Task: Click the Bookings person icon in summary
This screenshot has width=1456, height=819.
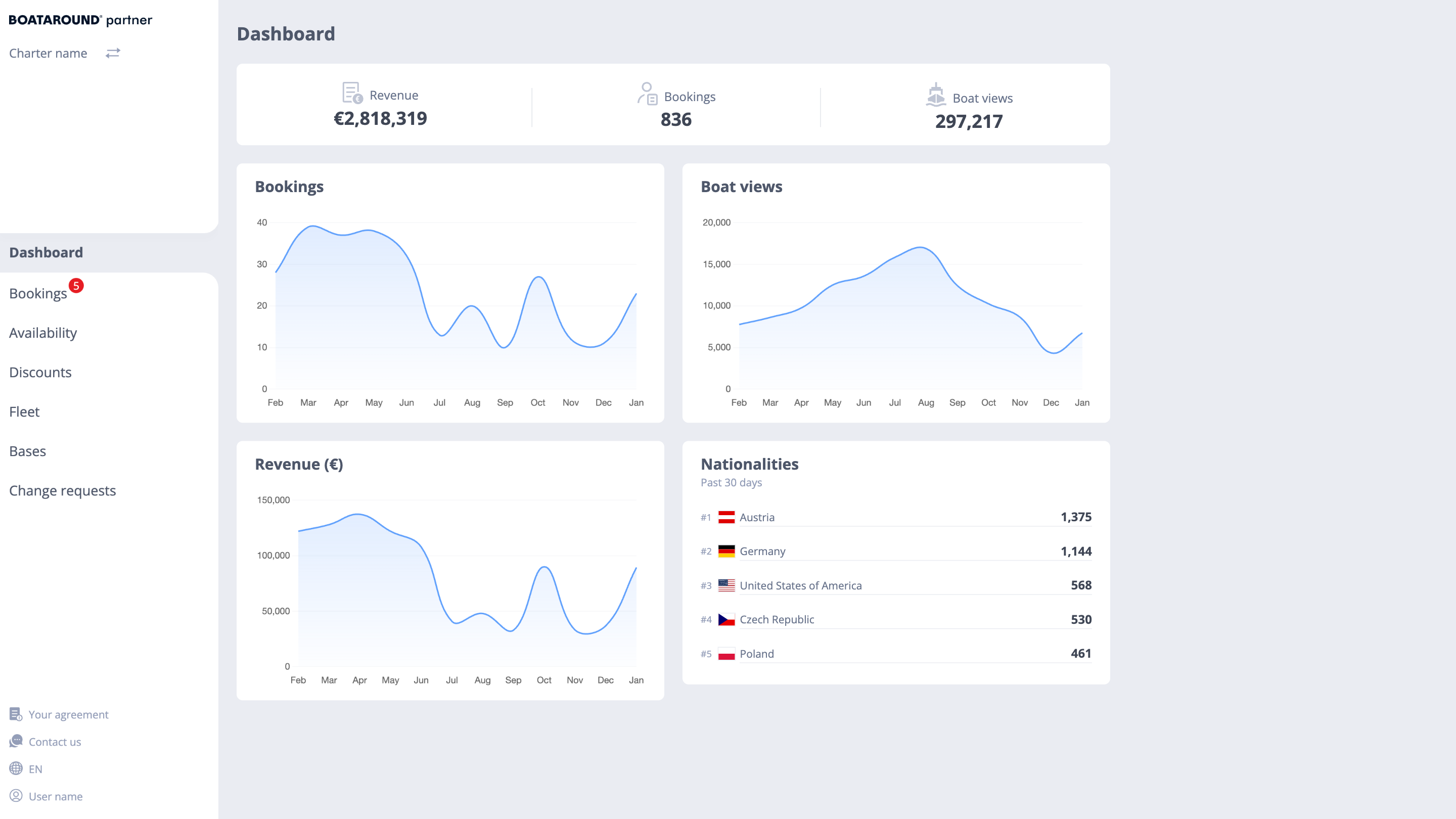Action: [x=647, y=94]
